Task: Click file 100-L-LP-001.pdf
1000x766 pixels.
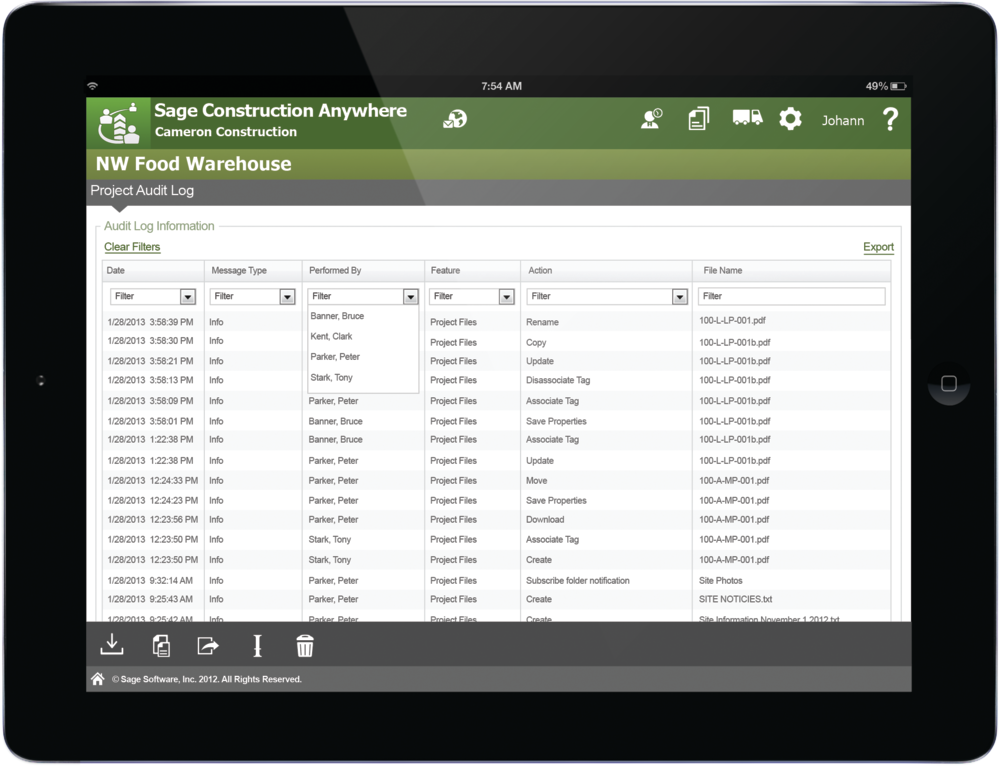Action: 732,320
